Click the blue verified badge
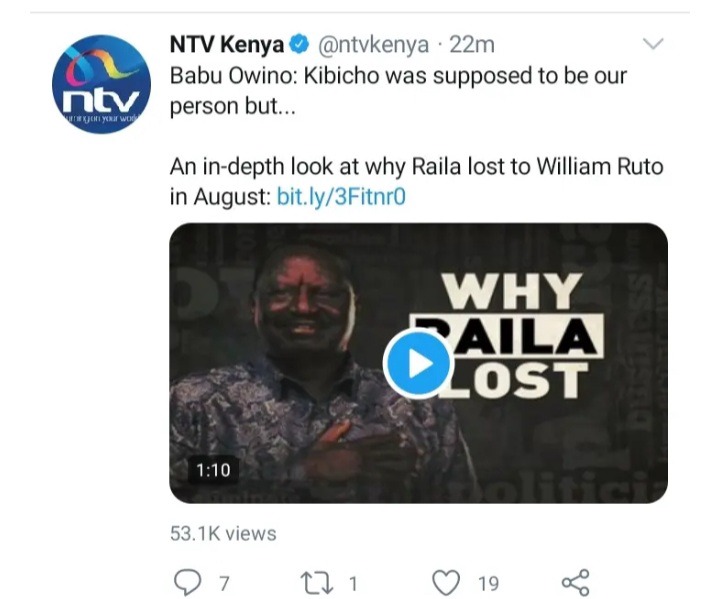 (299, 45)
